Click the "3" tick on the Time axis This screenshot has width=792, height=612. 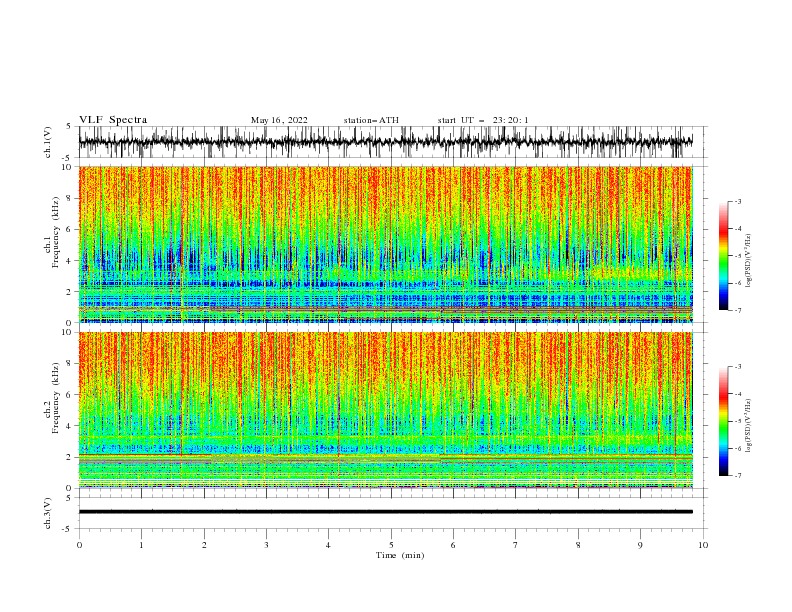pos(266,545)
